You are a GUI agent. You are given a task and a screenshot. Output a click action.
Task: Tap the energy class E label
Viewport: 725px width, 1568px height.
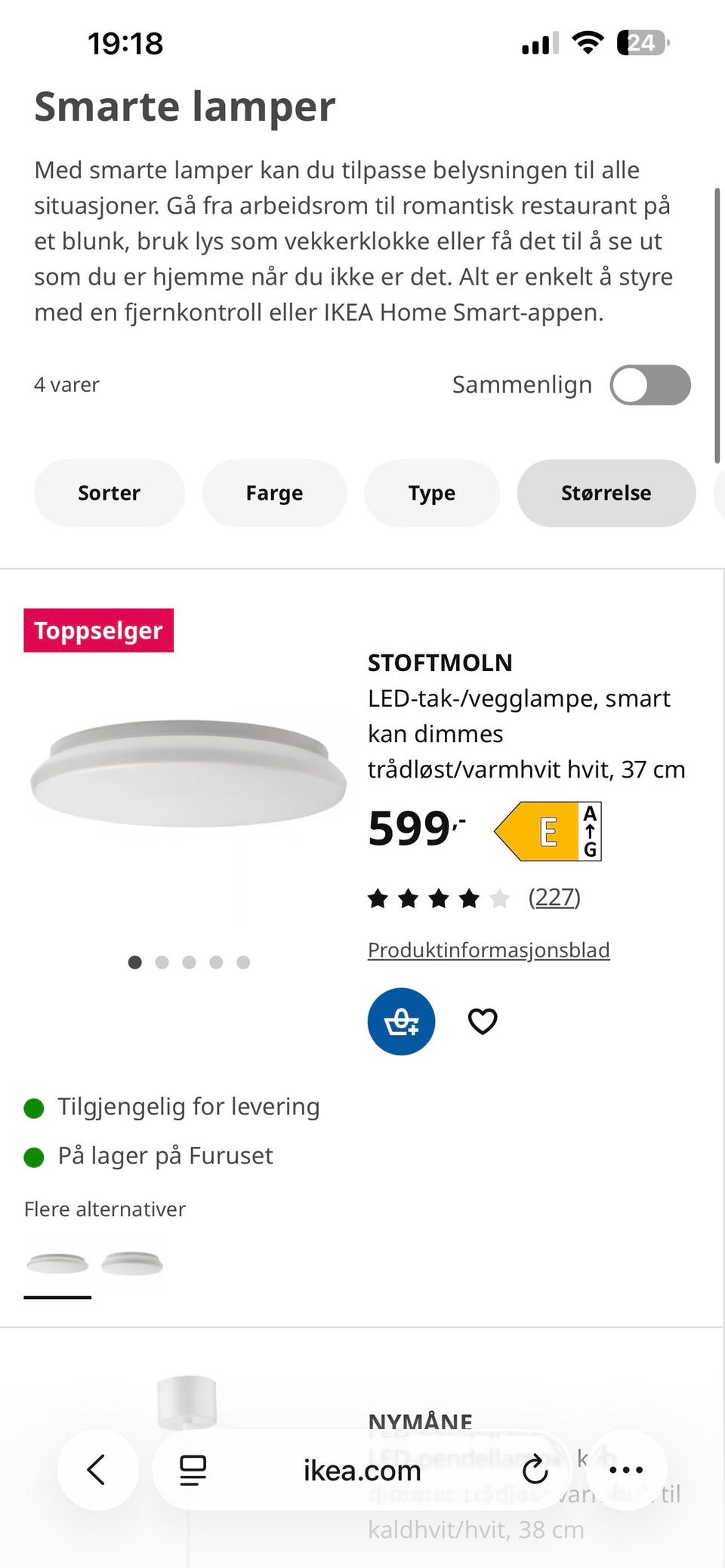tap(548, 831)
